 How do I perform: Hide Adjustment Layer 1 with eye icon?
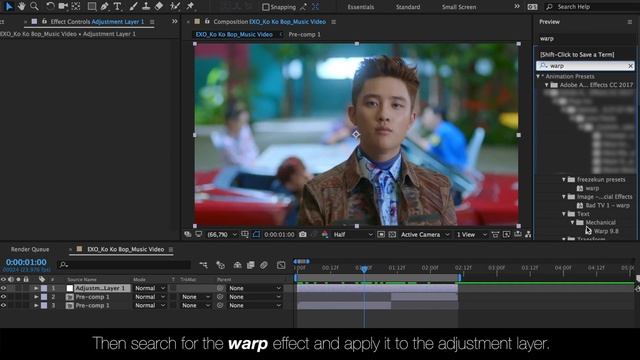(x=3, y=288)
